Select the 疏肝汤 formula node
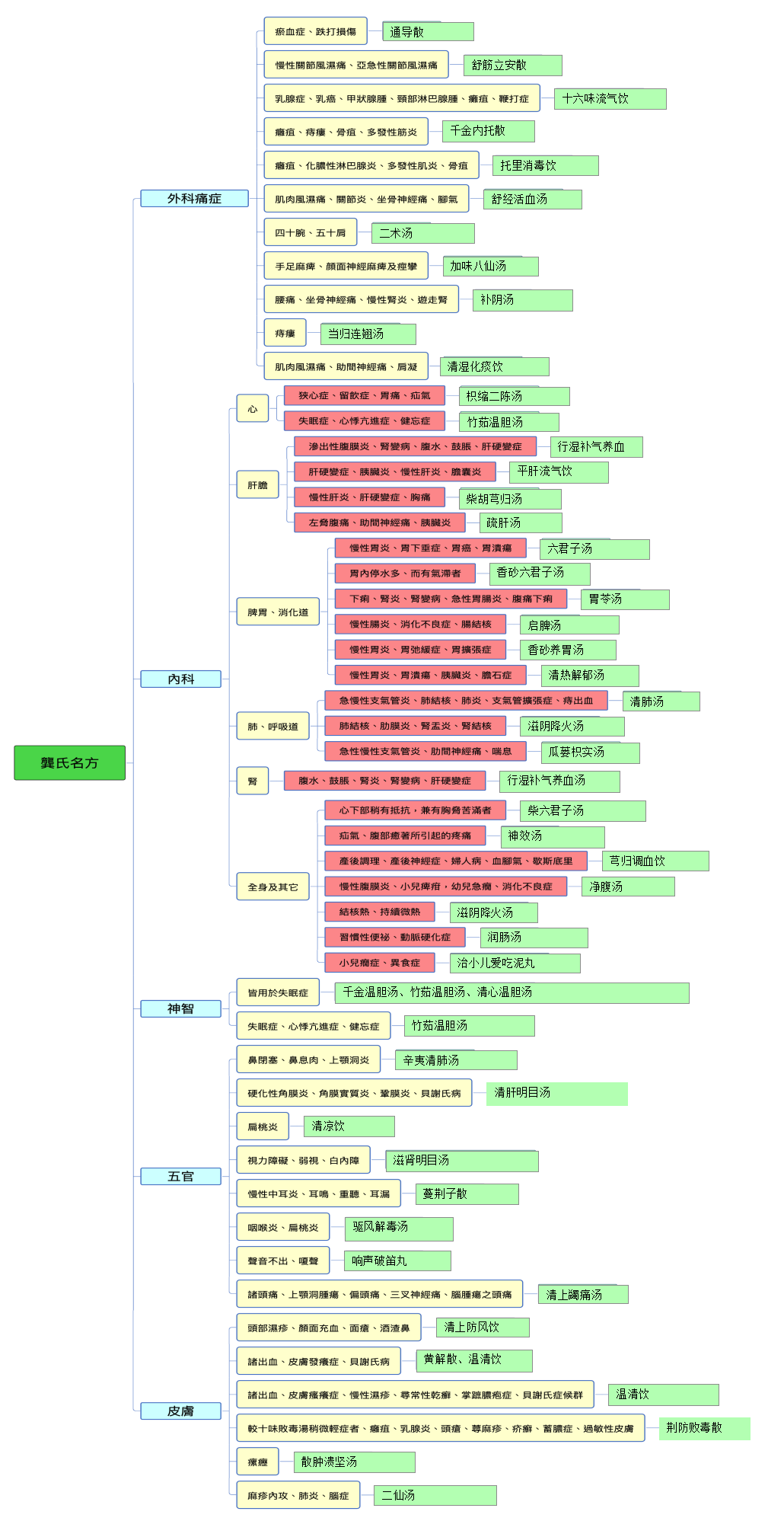The height and width of the screenshot is (1521, 784). click(x=521, y=522)
